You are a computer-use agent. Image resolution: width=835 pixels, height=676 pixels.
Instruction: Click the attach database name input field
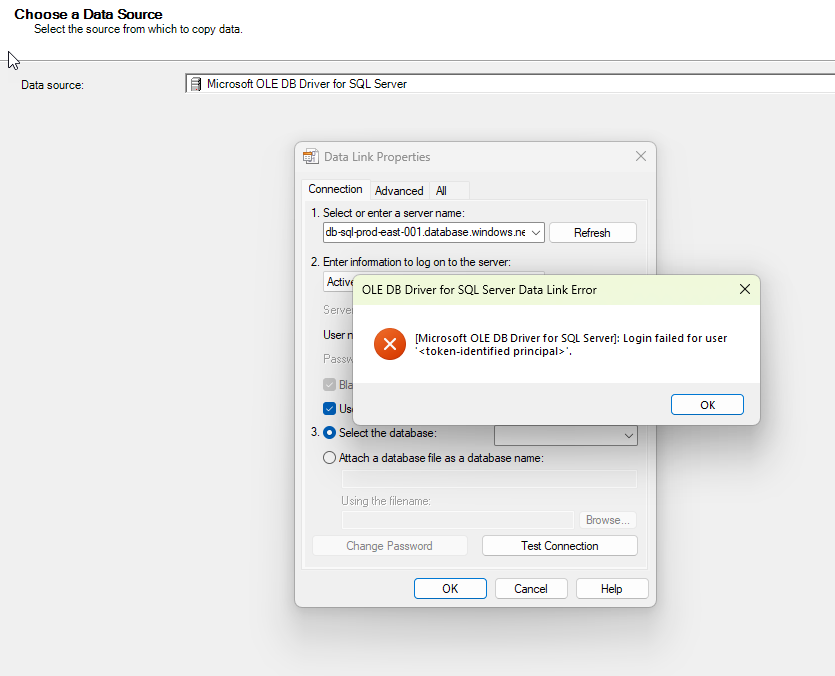click(489, 479)
